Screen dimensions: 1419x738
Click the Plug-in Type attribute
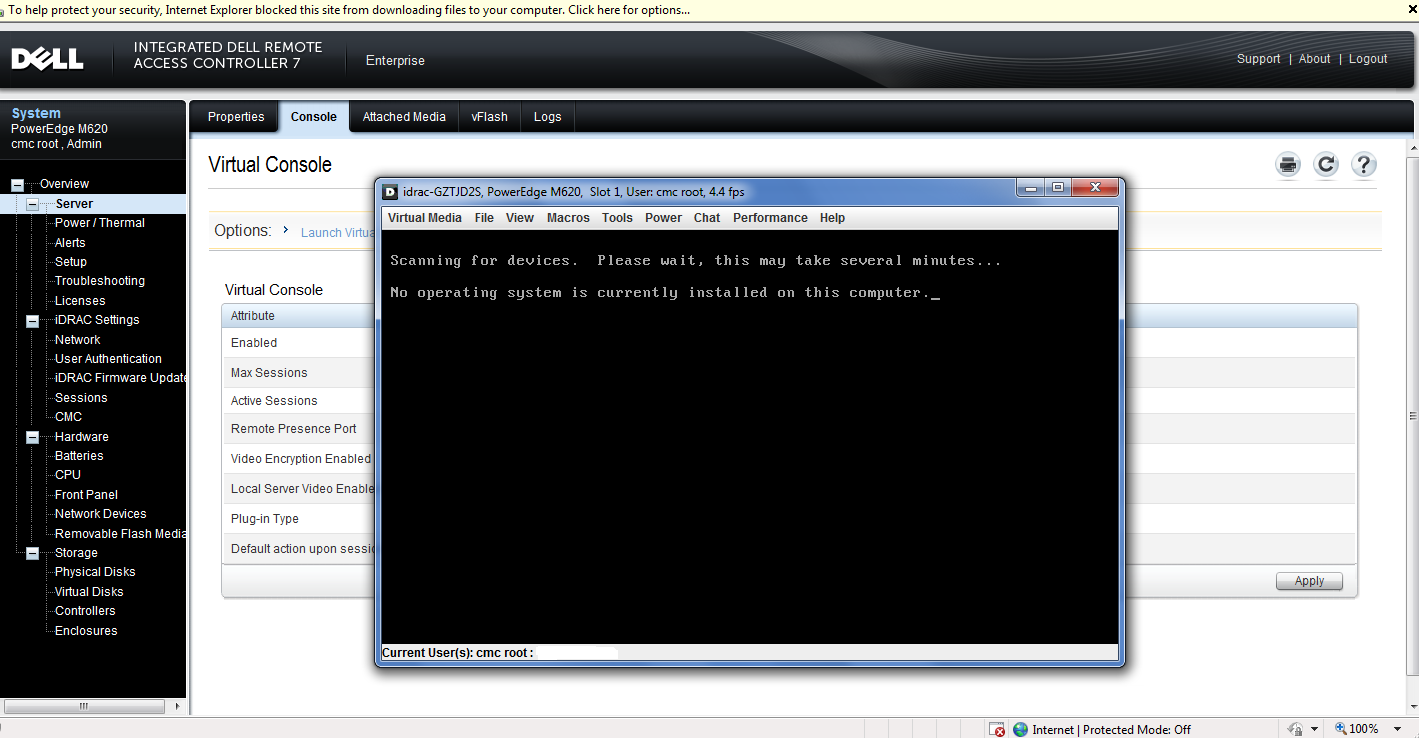[x=265, y=519]
